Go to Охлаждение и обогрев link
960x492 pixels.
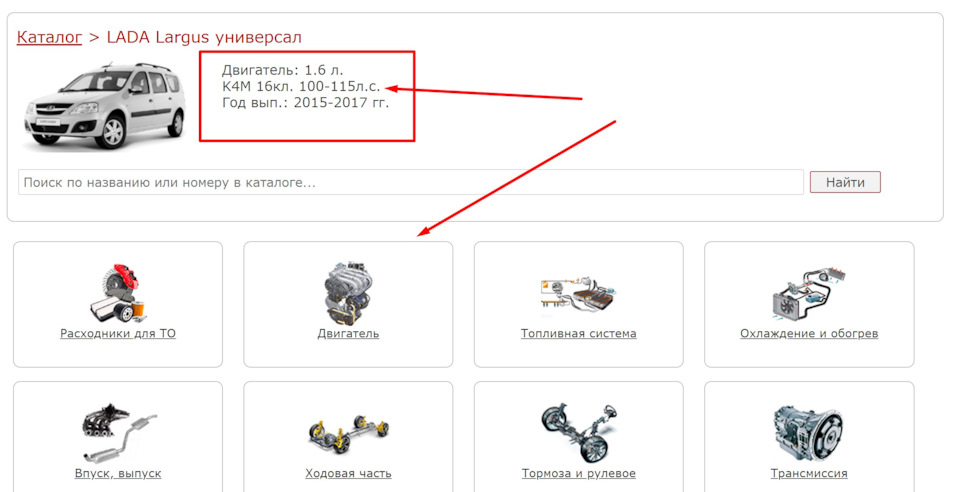click(809, 334)
